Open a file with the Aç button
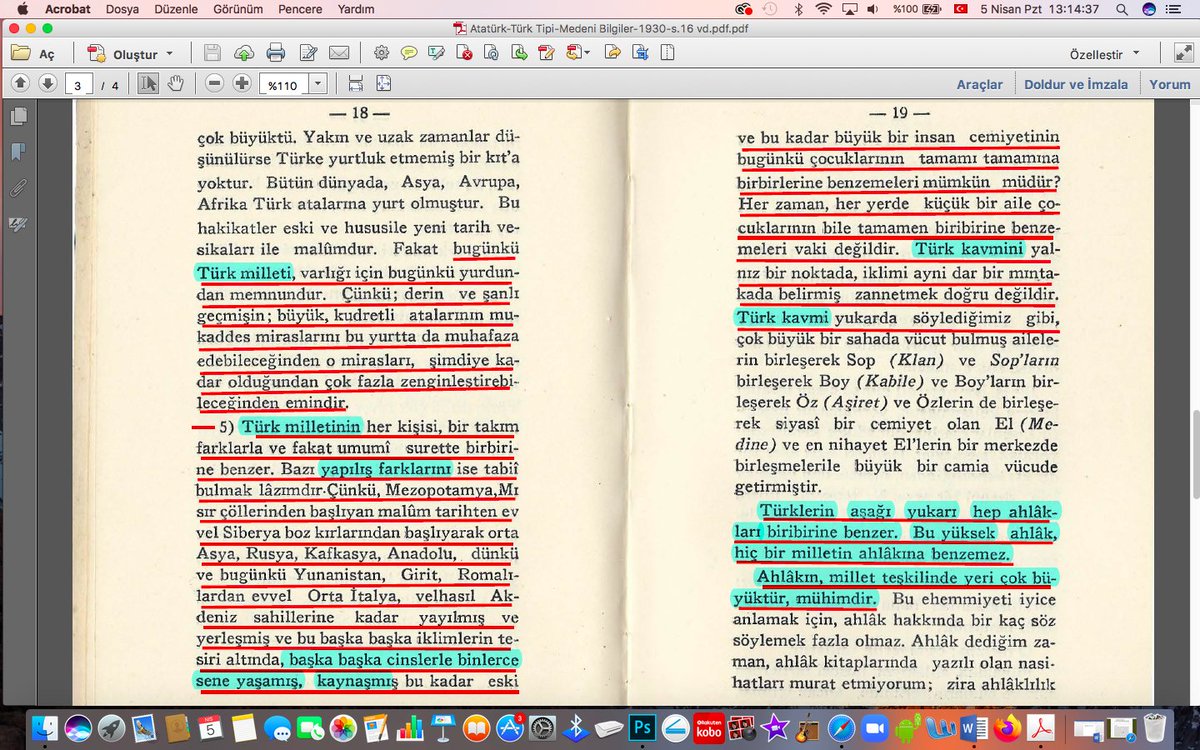This screenshot has height=750, width=1200. tap(33, 53)
